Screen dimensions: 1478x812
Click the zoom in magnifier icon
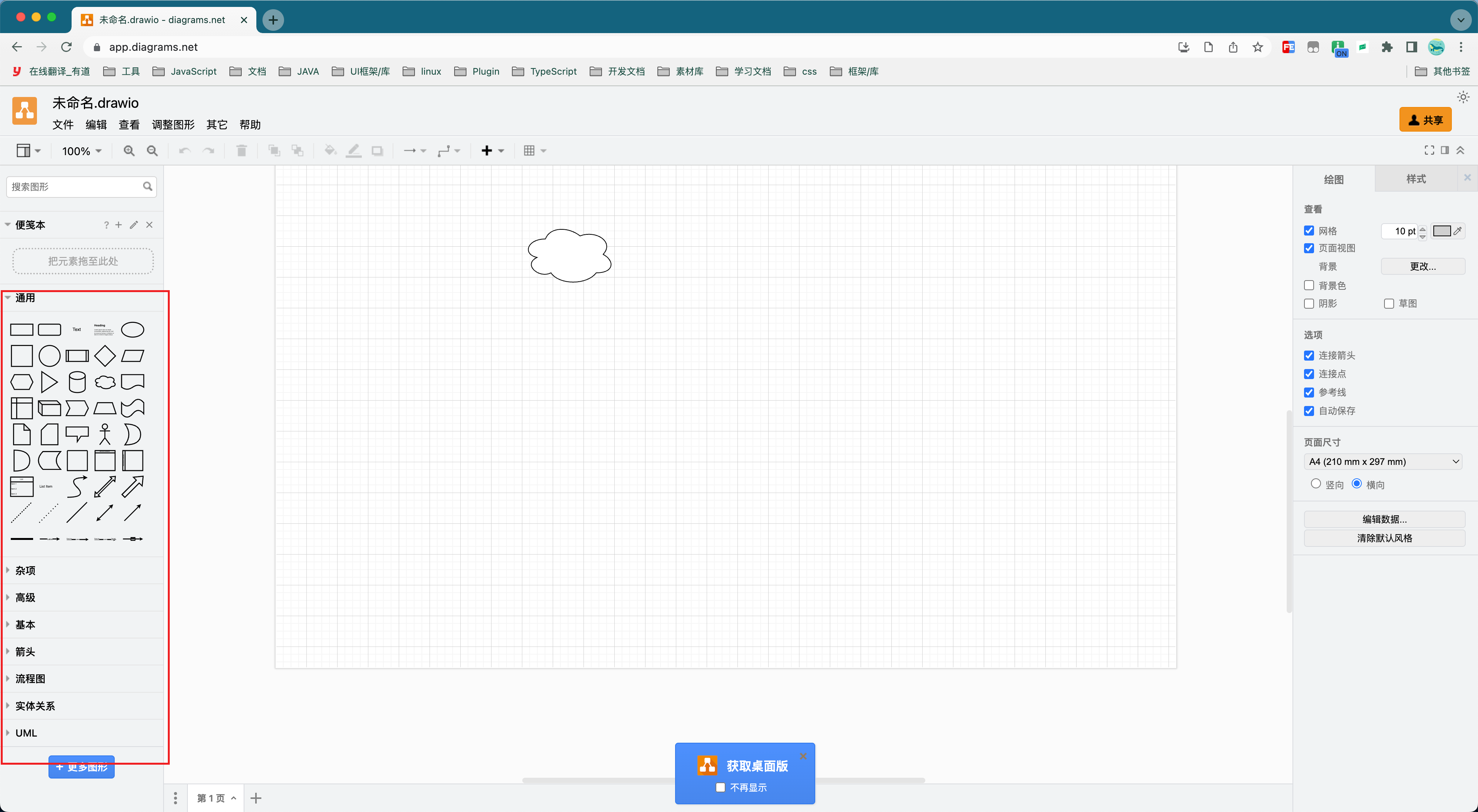pyautogui.click(x=129, y=150)
